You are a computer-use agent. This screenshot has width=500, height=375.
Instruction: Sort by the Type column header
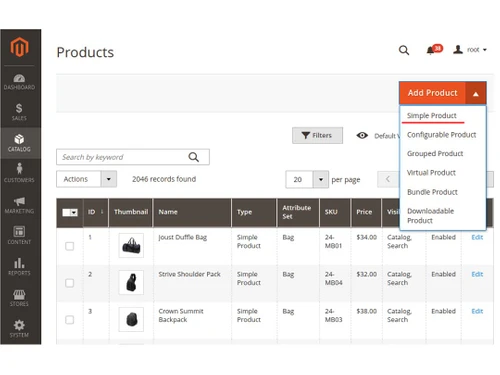pos(254,212)
